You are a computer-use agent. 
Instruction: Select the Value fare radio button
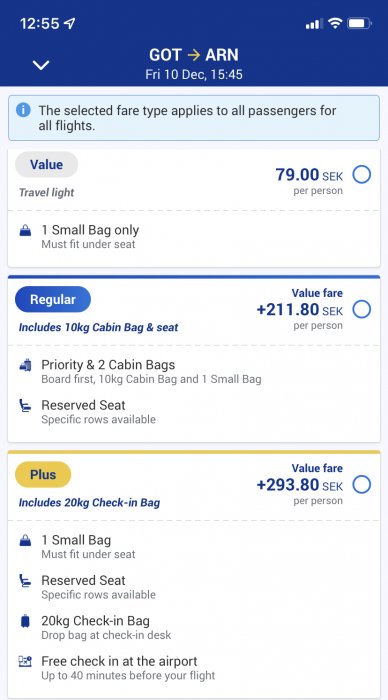[362, 175]
